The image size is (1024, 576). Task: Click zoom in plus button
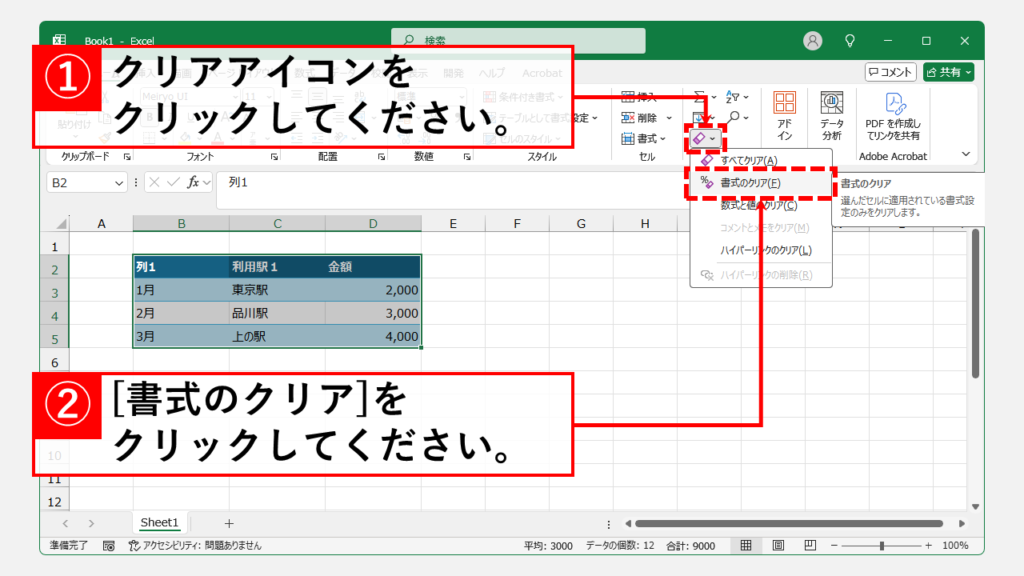pyautogui.click(x=928, y=545)
